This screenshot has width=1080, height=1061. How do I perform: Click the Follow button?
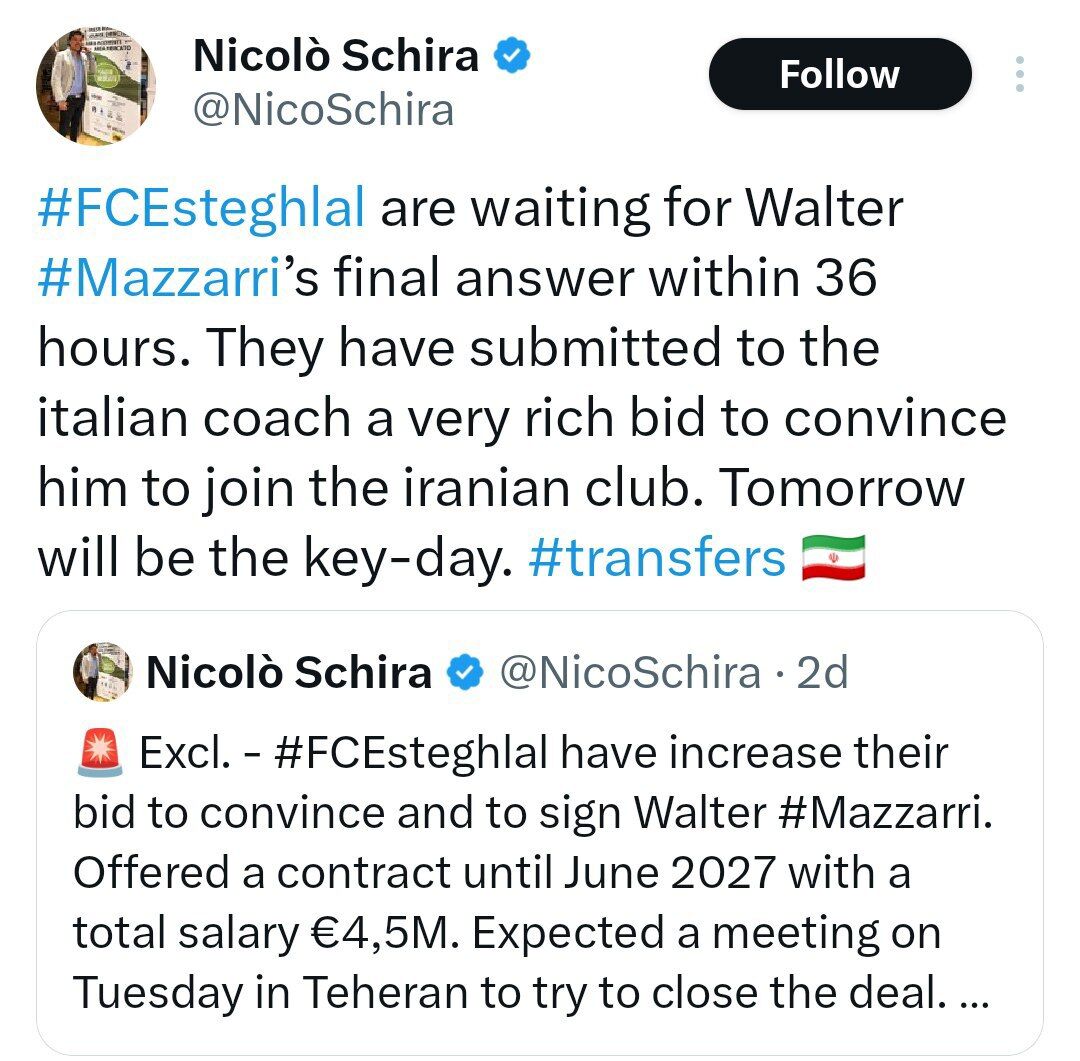pos(839,74)
